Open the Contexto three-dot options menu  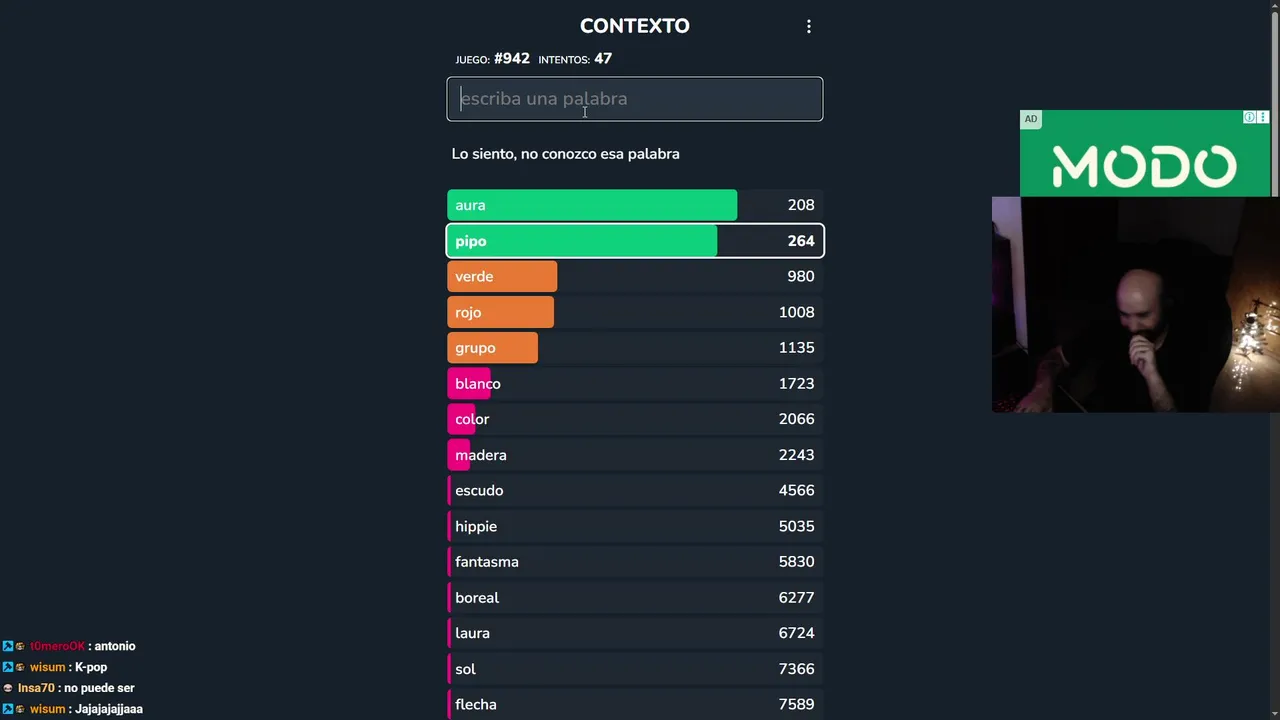coord(809,27)
